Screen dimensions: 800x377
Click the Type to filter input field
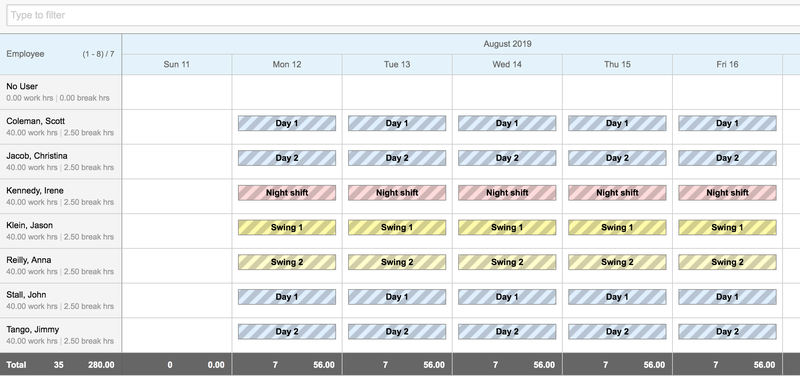click(x=403, y=15)
